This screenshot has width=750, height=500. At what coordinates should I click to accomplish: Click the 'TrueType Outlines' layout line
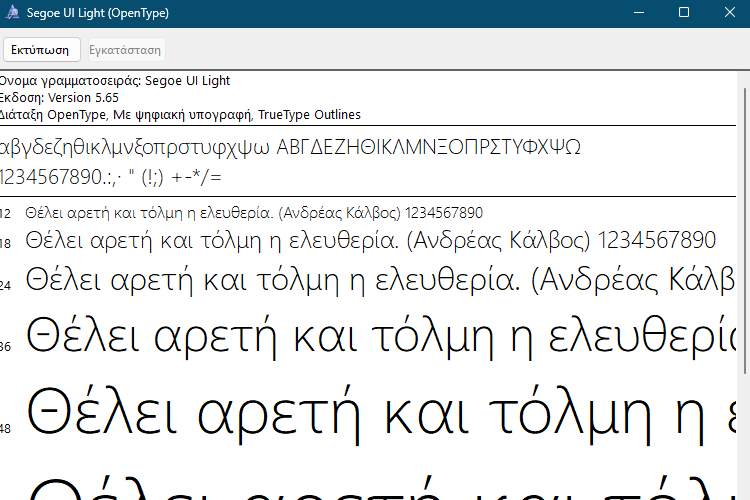(x=180, y=115)
